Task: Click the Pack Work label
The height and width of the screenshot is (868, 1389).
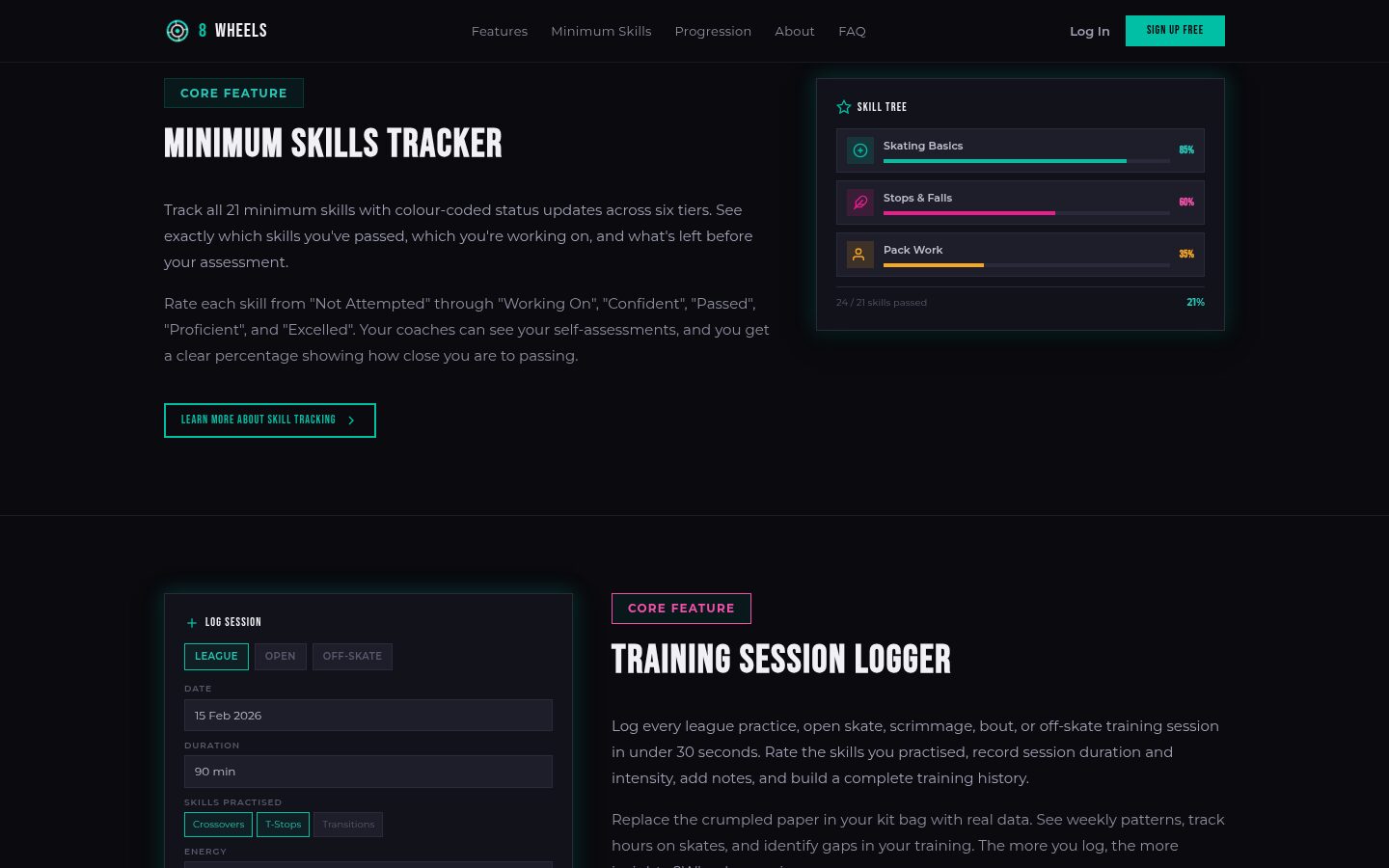Action: click(912, 250)
